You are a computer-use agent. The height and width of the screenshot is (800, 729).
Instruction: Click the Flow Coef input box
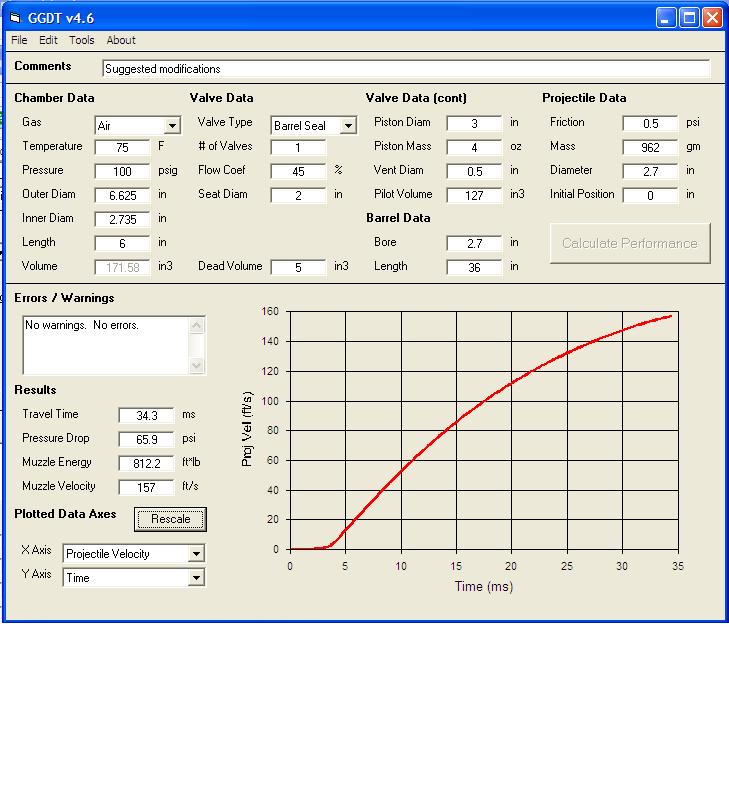tap(298, 171)
